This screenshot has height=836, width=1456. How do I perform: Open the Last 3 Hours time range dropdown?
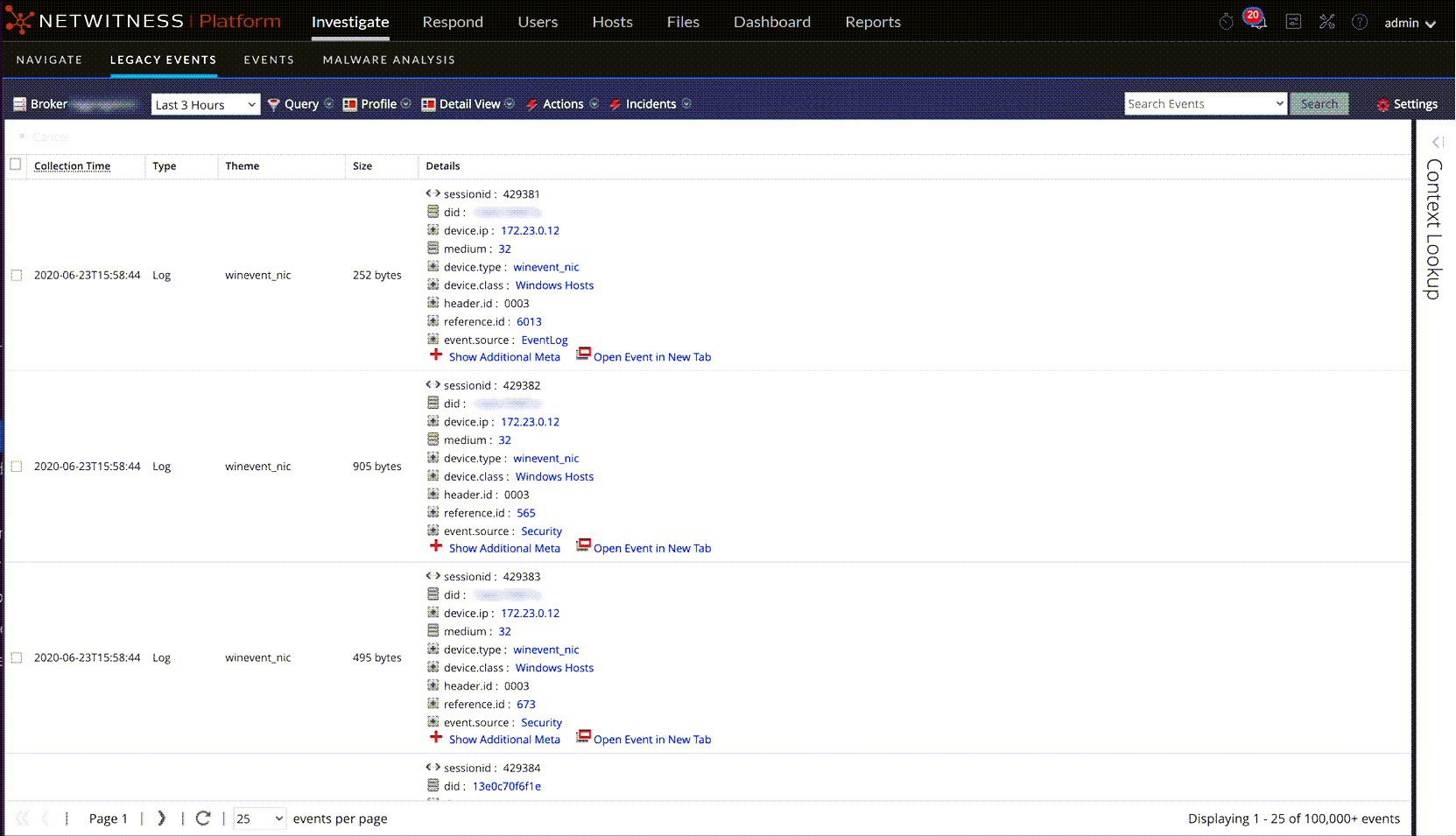[206, 105]
